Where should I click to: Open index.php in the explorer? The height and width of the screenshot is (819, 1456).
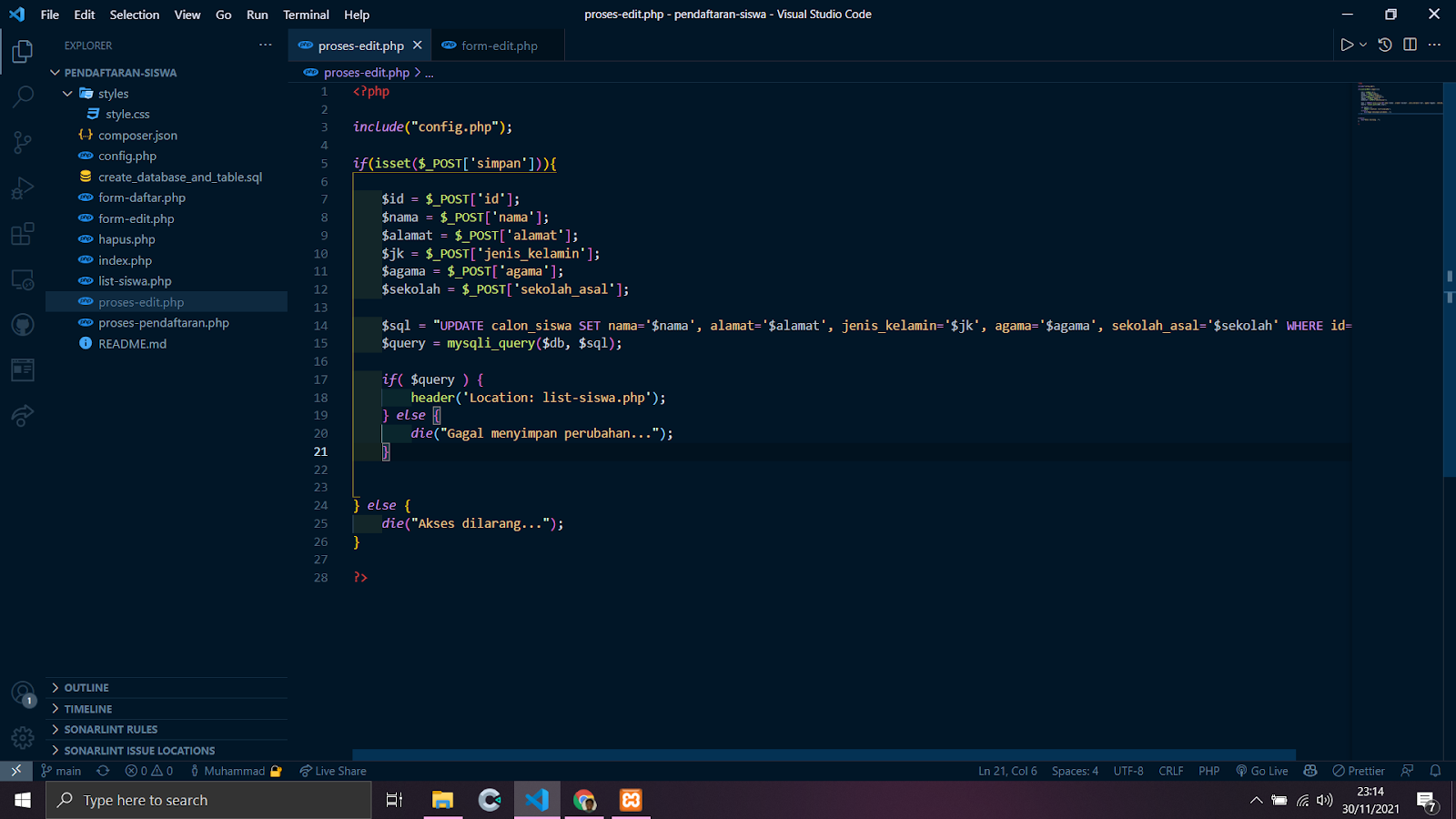(167, 260)
